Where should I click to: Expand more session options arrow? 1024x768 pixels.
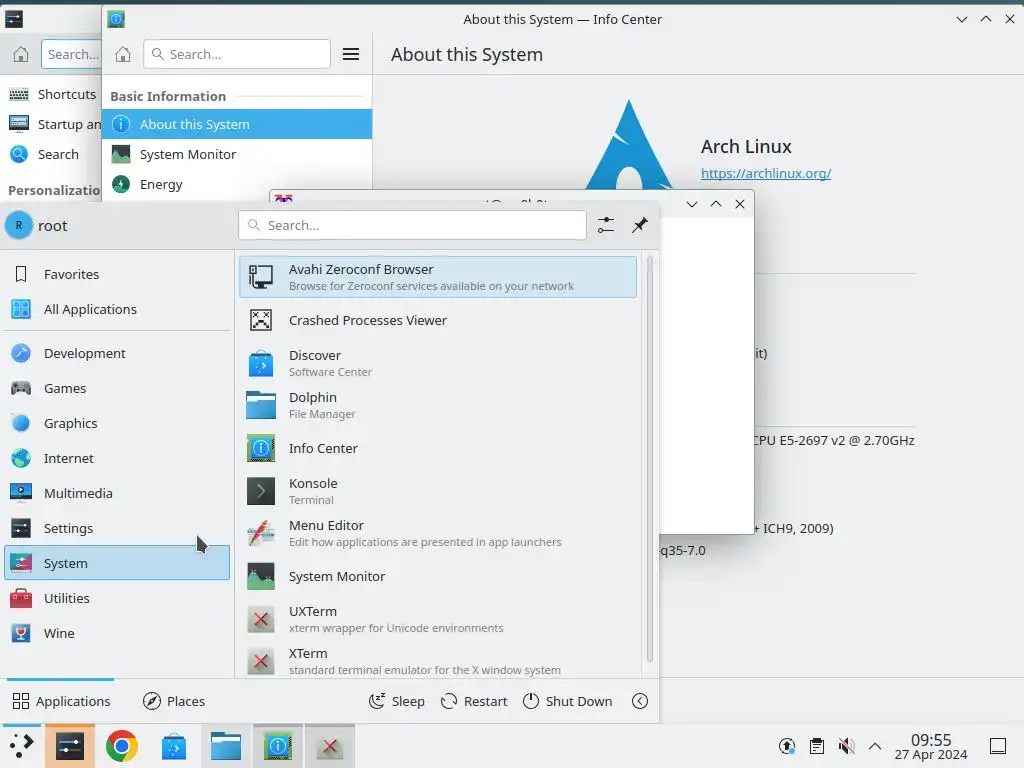click(x=640, y=701)
